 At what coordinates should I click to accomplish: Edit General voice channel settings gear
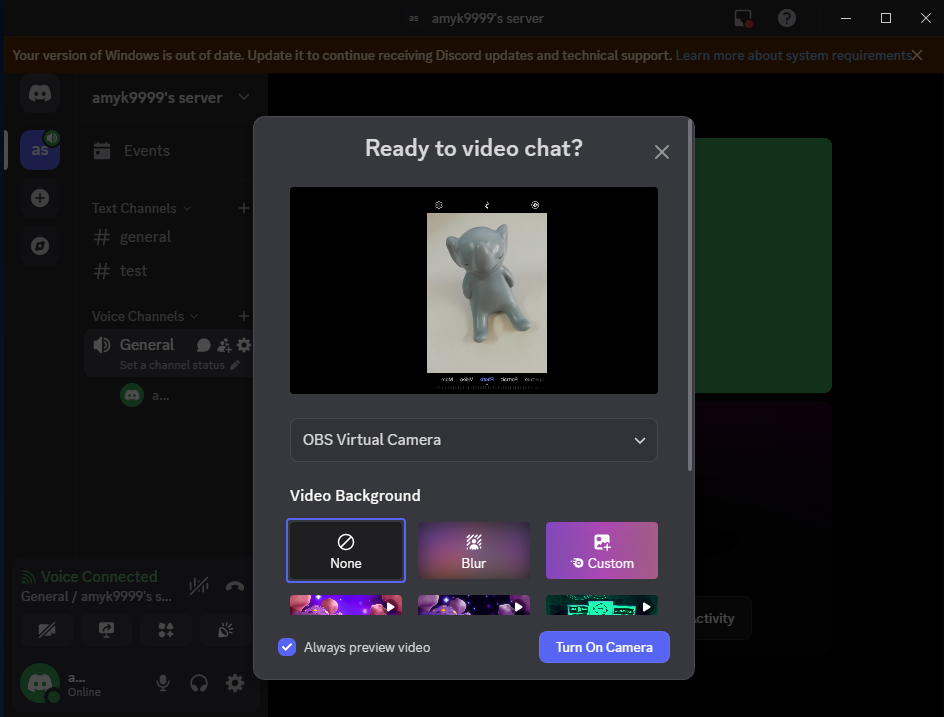click(244, 345)
